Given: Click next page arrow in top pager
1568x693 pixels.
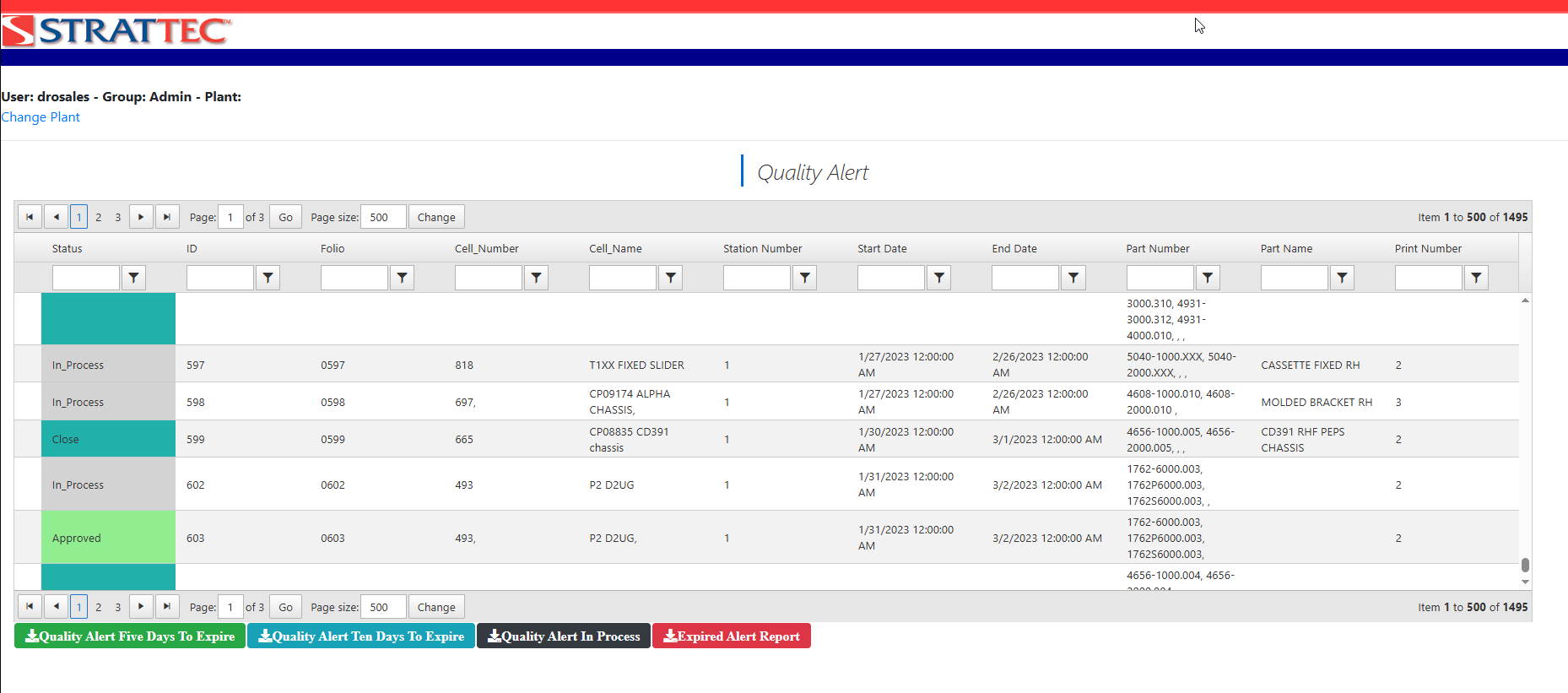Looking at the screenshot, I should tap(141, 217).
